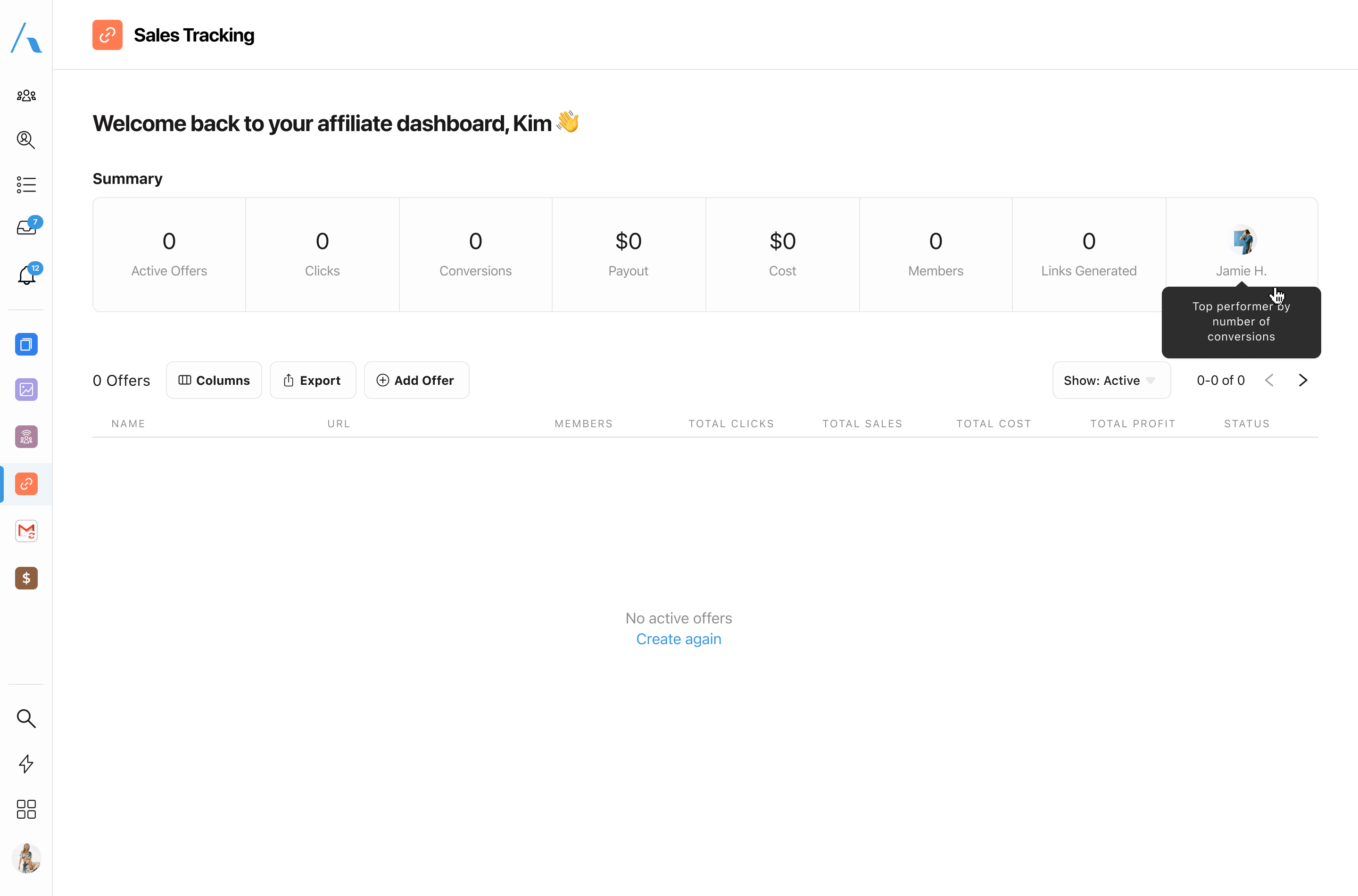Open notifications bell with badge 12
1358x896 pixels.
click(26, 275)
